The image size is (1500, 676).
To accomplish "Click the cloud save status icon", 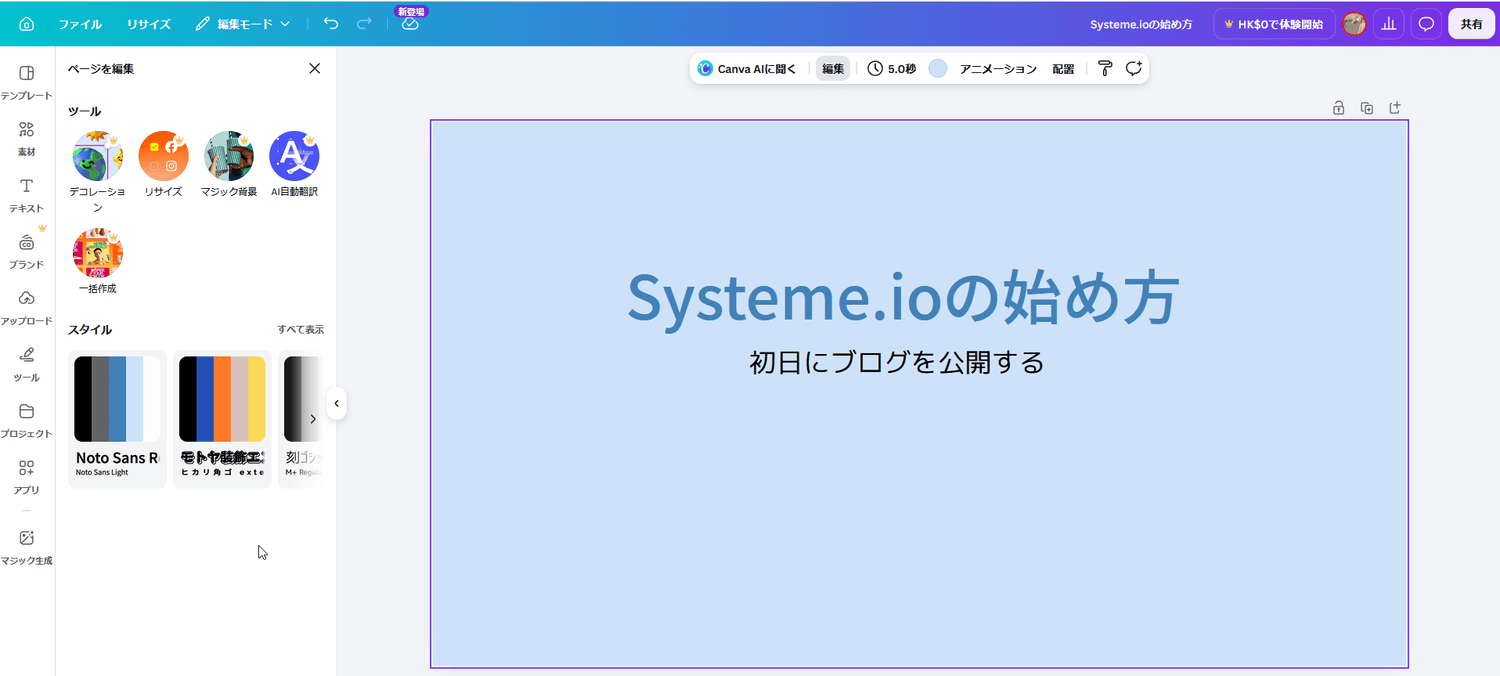I will (x=410, y=24).
